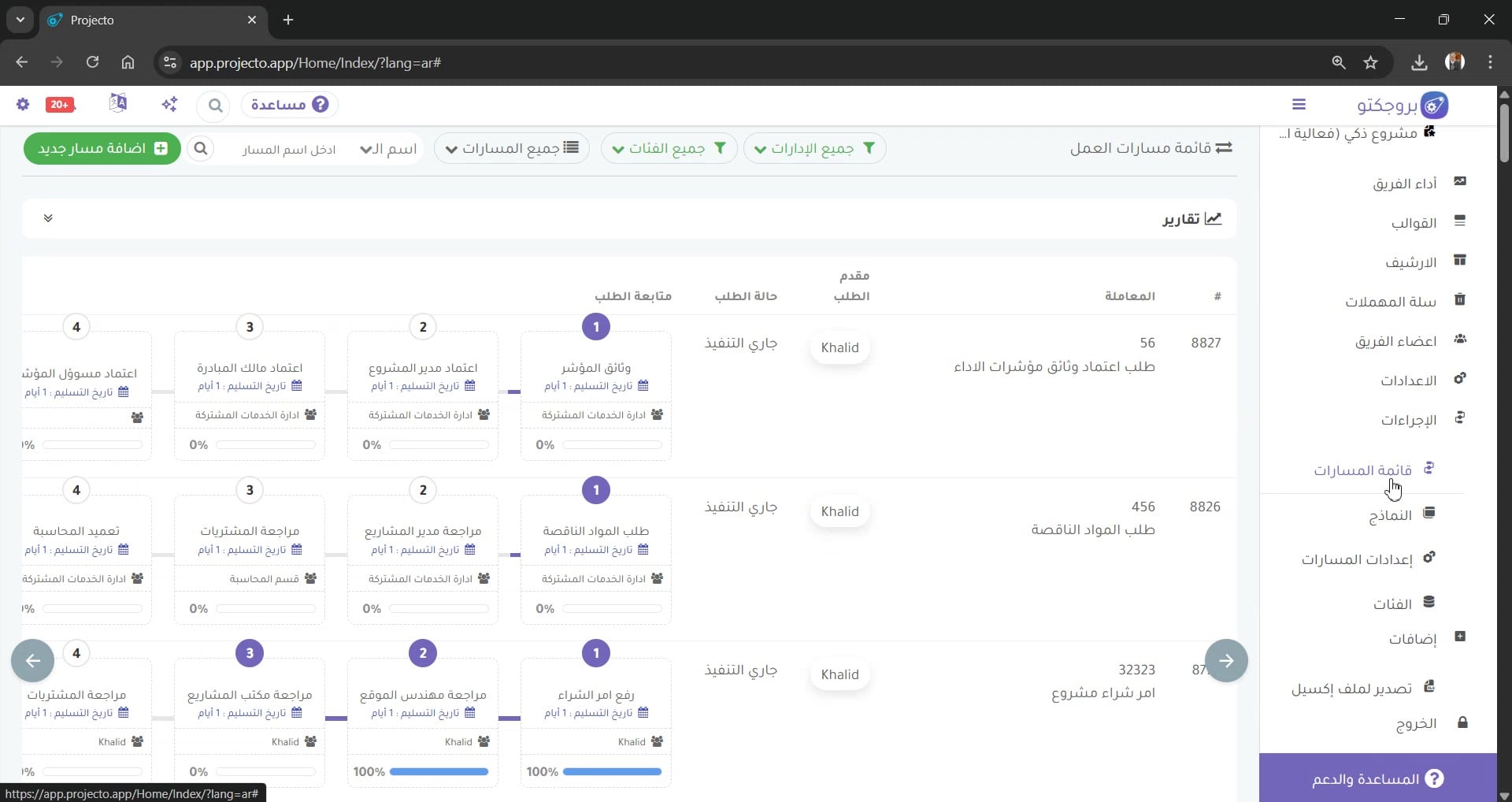Click the إعدادات المسارات gear icon
The height and width of the screenshot is (802, 1512).
(x=1429, y=557)
